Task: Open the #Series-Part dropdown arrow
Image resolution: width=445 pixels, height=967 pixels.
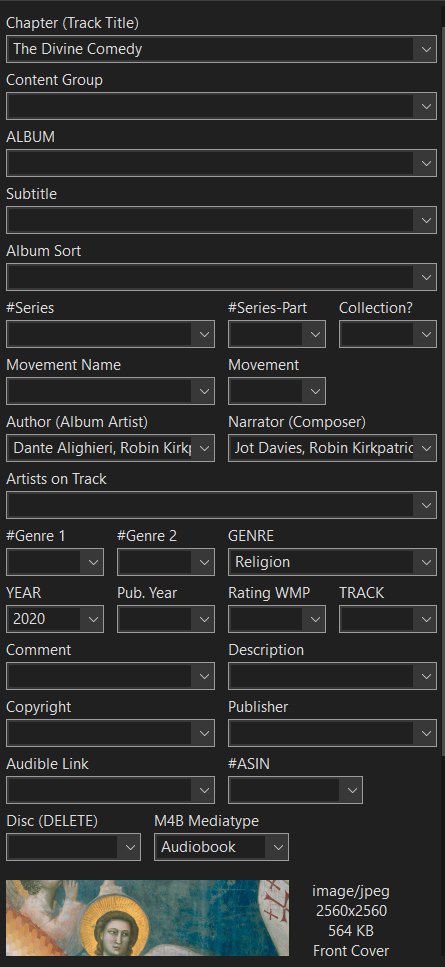Action: click(315, 334)
